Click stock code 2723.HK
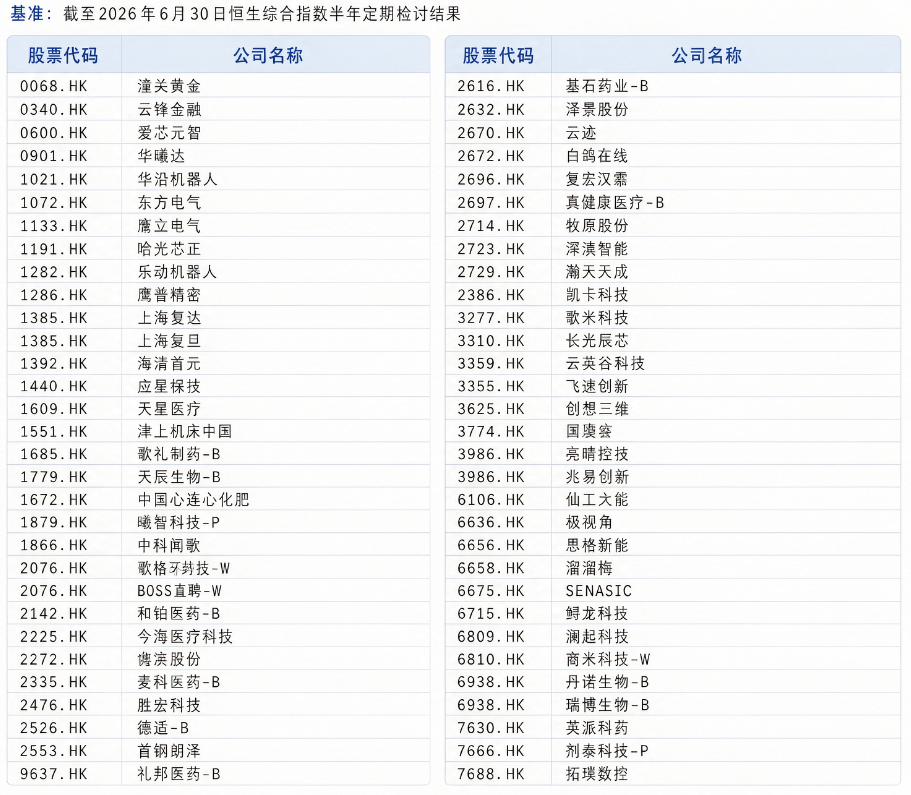Image resolution: width=911 pixels, height=795 pixels. click(491, 249)
